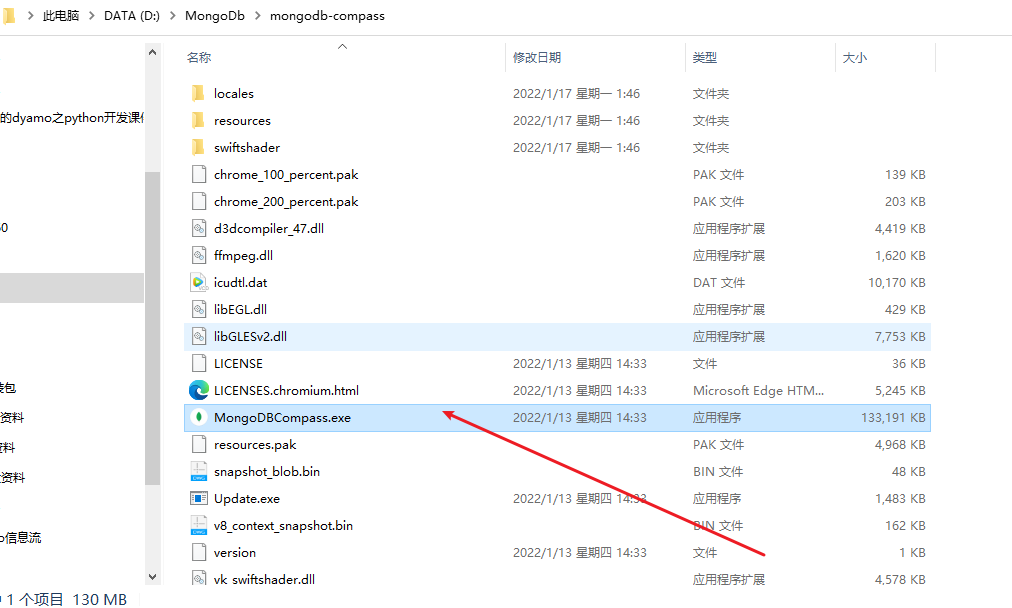The height and width of the screenshot is (608, 1012).
Task: Select the d3dcompiler_47.dll file name
Action: (268, 228)
